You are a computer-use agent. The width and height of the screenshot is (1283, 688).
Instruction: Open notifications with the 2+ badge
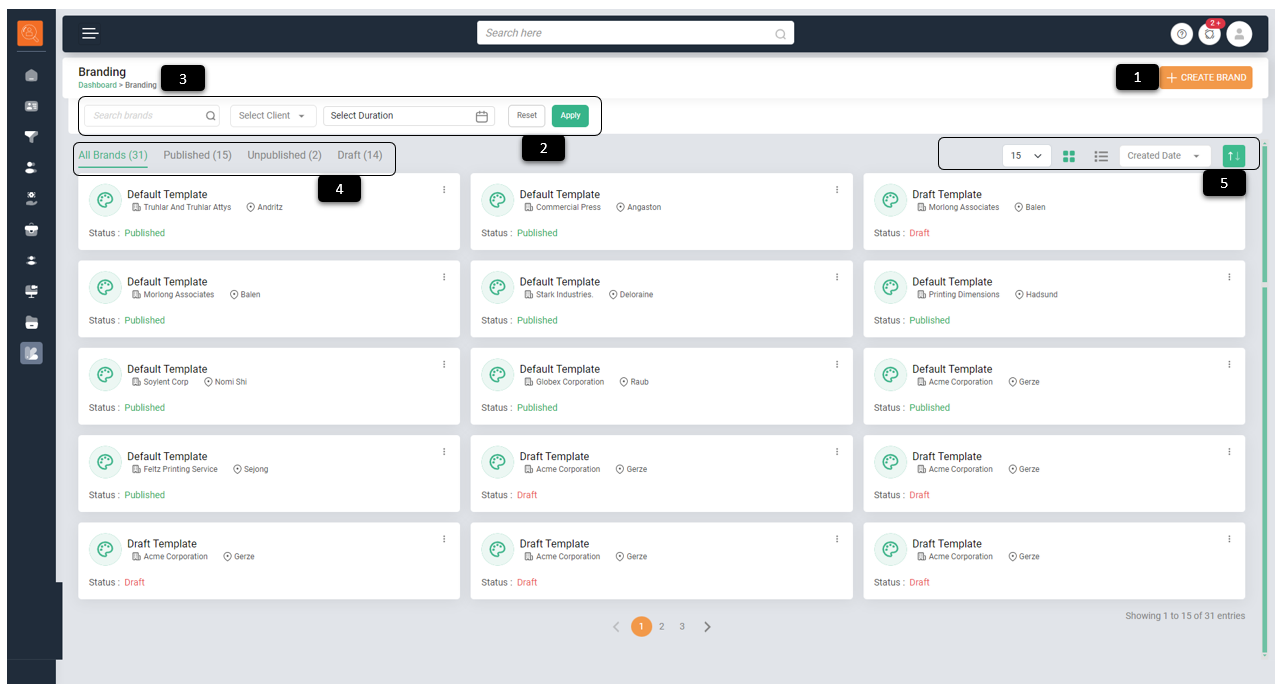(x=1210, y=34)
